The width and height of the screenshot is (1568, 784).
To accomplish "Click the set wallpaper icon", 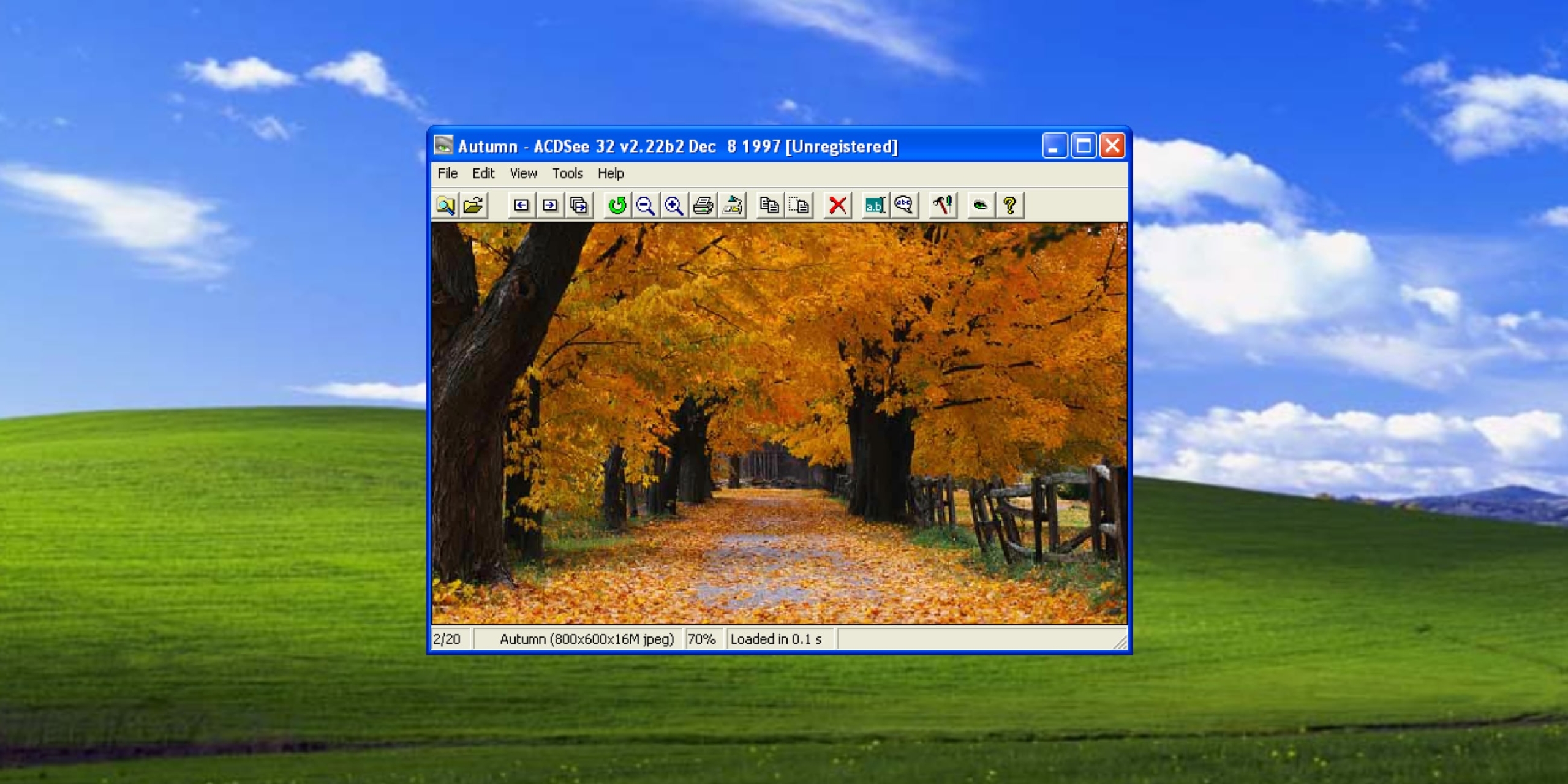I will point(732,205).
